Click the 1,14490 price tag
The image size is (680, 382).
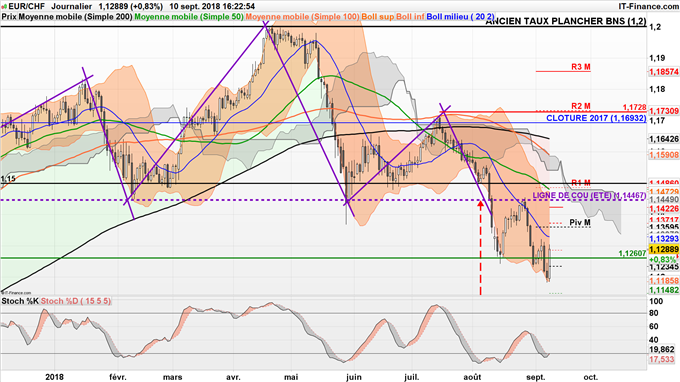664,200
